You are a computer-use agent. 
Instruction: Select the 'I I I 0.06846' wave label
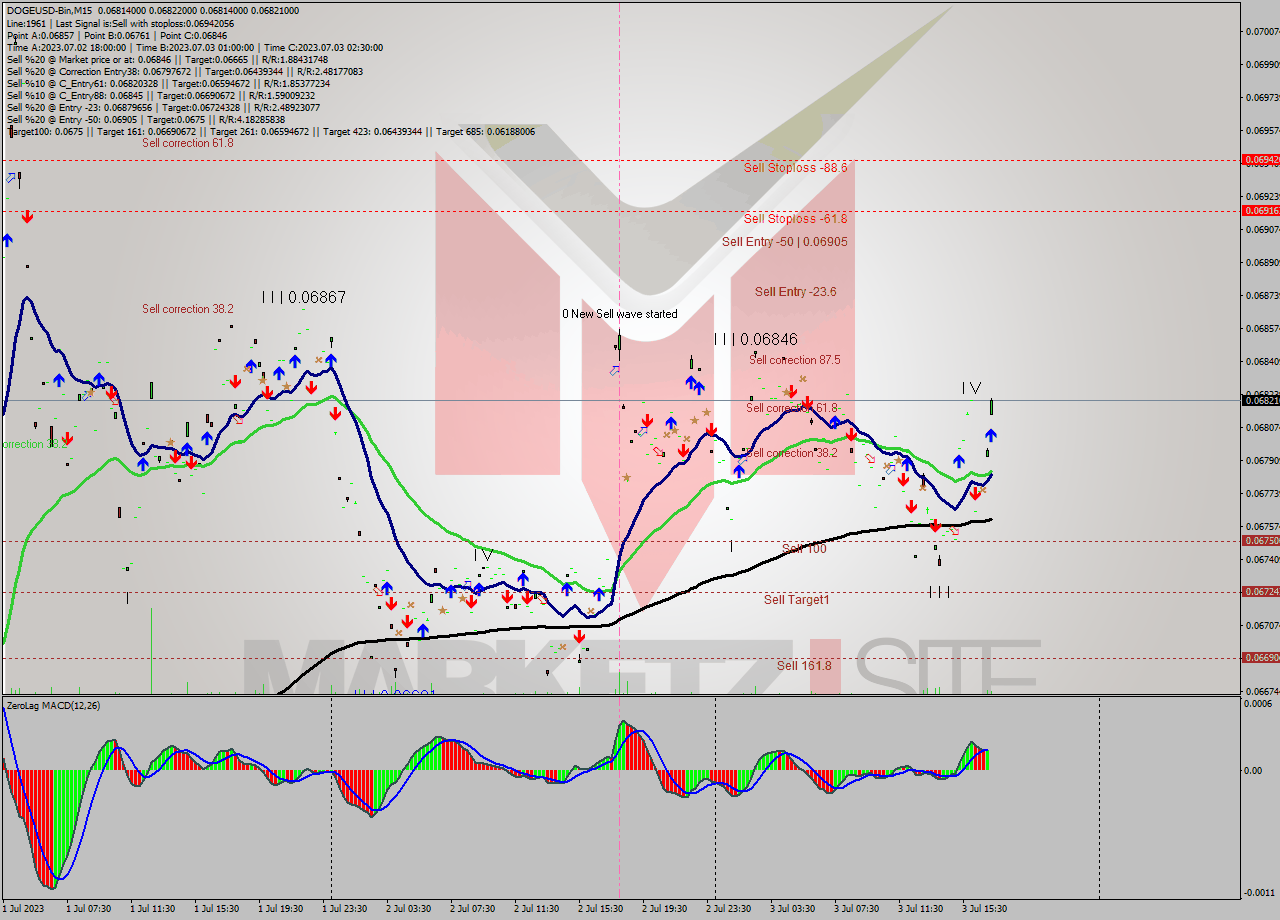pyautogui.click(x=755, y=340)
